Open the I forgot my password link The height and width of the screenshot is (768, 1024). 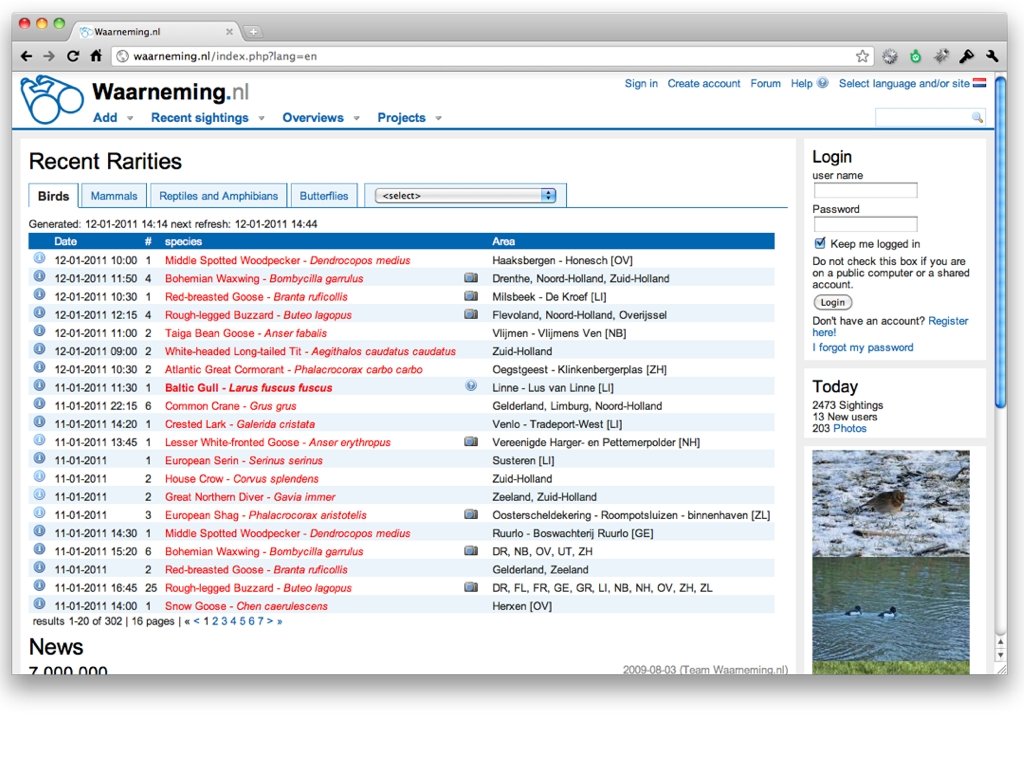pyautogui.click(x=863, y=347)
